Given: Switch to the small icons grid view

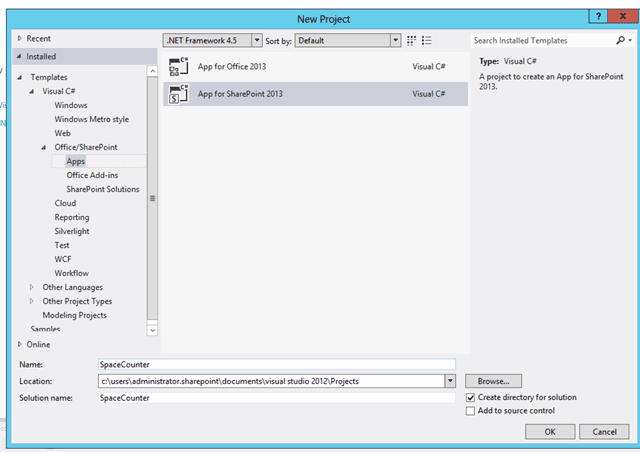Looking at the screenshot, I should coord(411,40).
